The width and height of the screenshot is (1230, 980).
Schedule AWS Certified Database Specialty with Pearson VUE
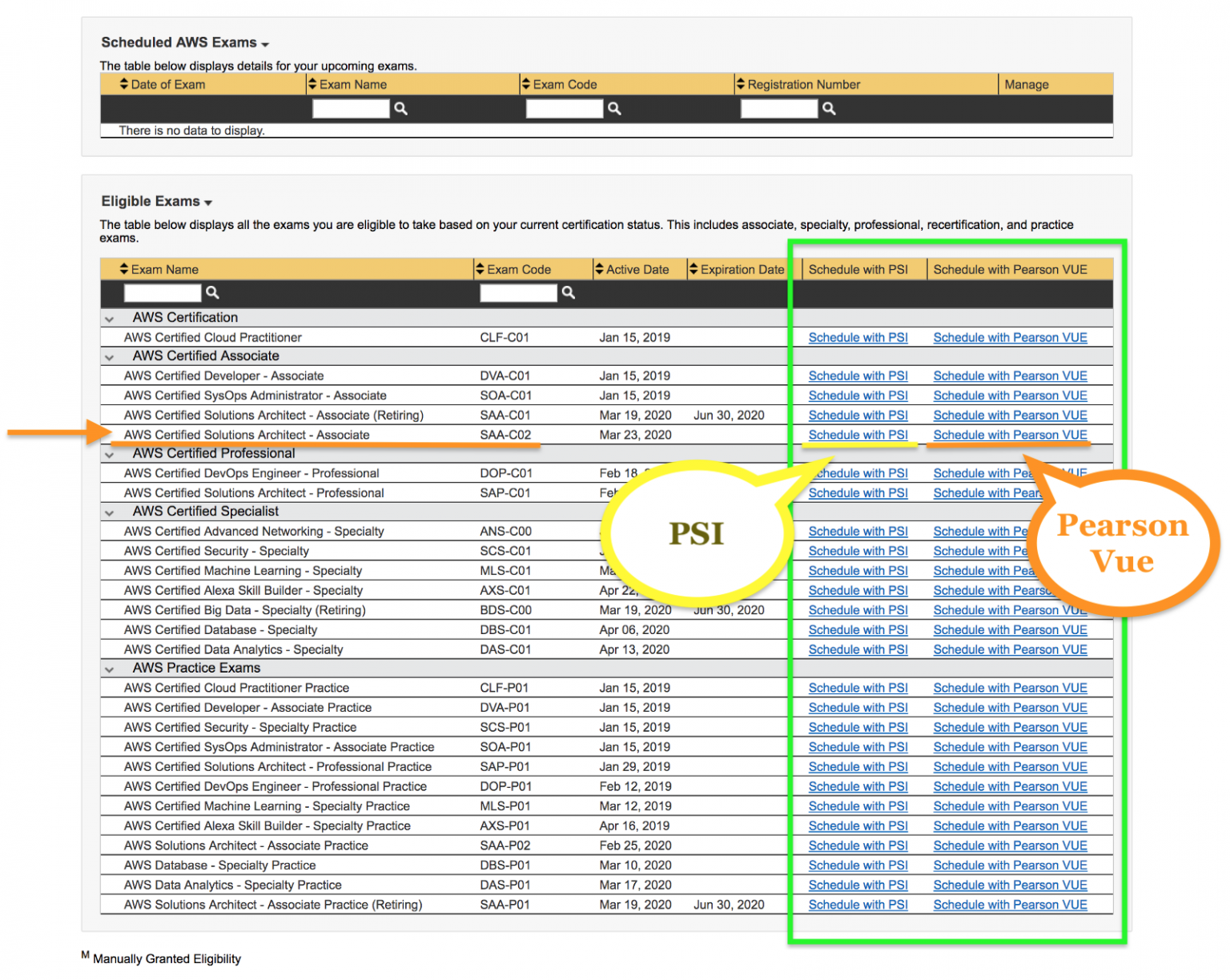click(x=1010, y=630)
